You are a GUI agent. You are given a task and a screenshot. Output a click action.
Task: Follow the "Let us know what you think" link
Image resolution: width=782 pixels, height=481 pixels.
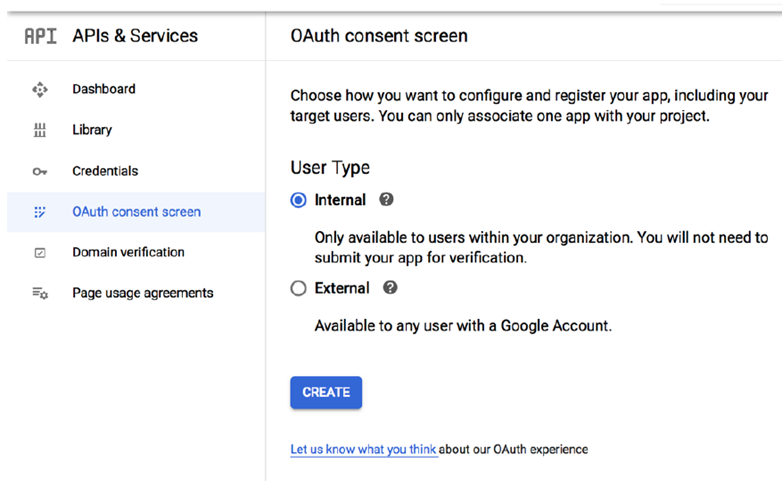363,449
